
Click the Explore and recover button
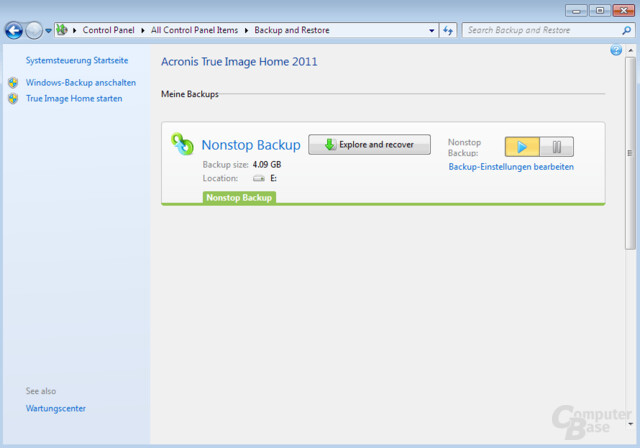tap(369, 144)
